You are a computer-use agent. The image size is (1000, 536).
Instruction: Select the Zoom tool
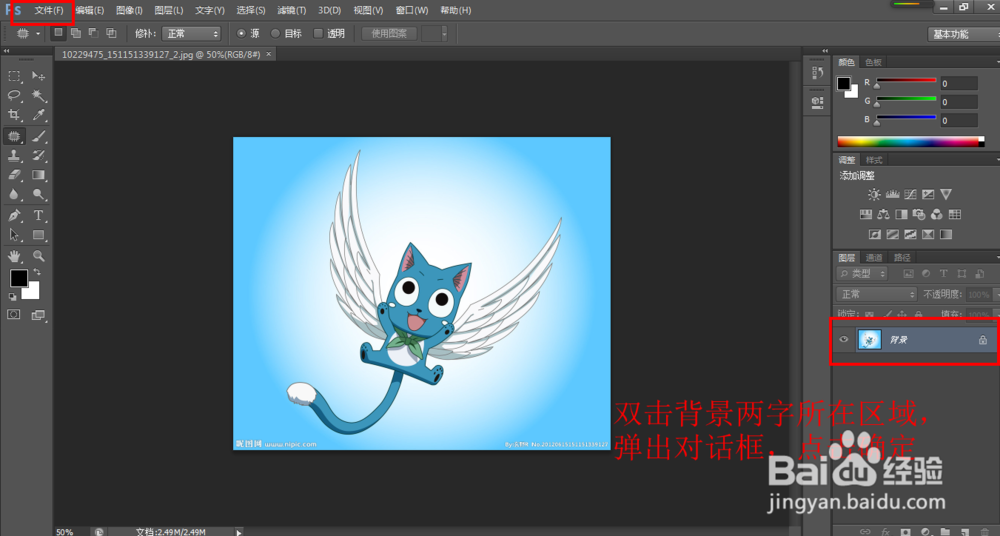[38, 257]
